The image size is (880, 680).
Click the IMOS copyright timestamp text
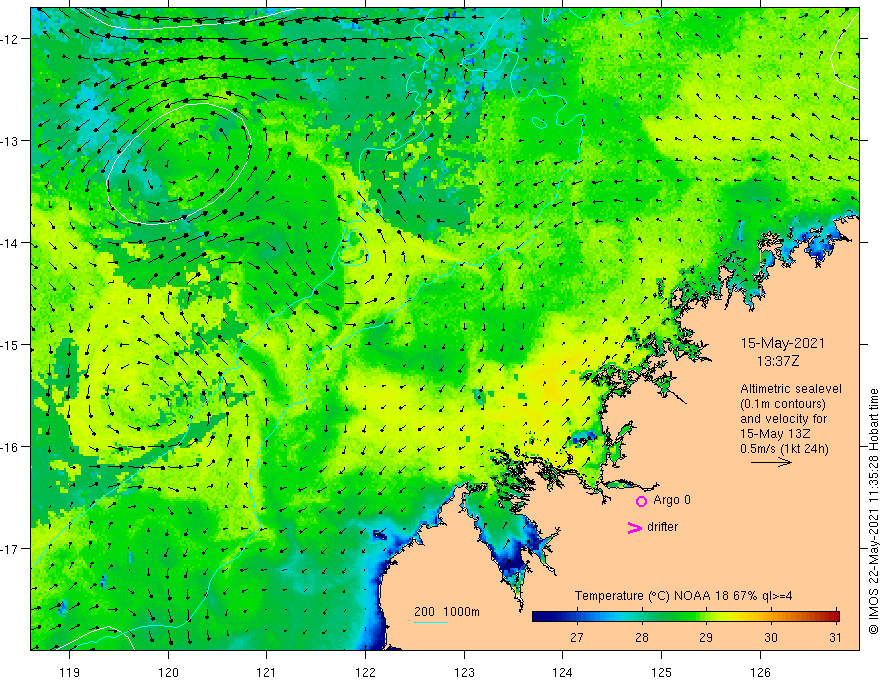[873, 511]
